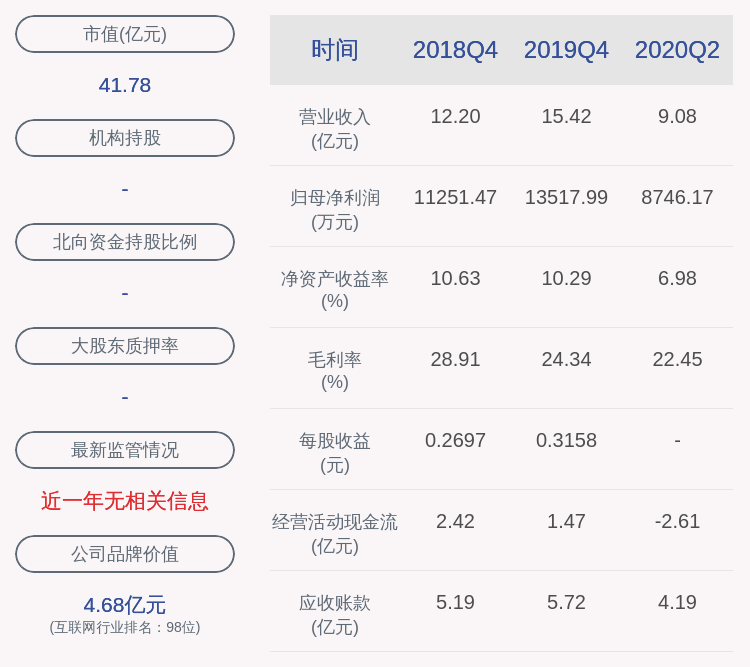This screenshot has height=667, width=750.
Task: Select the red text 近一年无相关信息
Action: click(125, 501)
